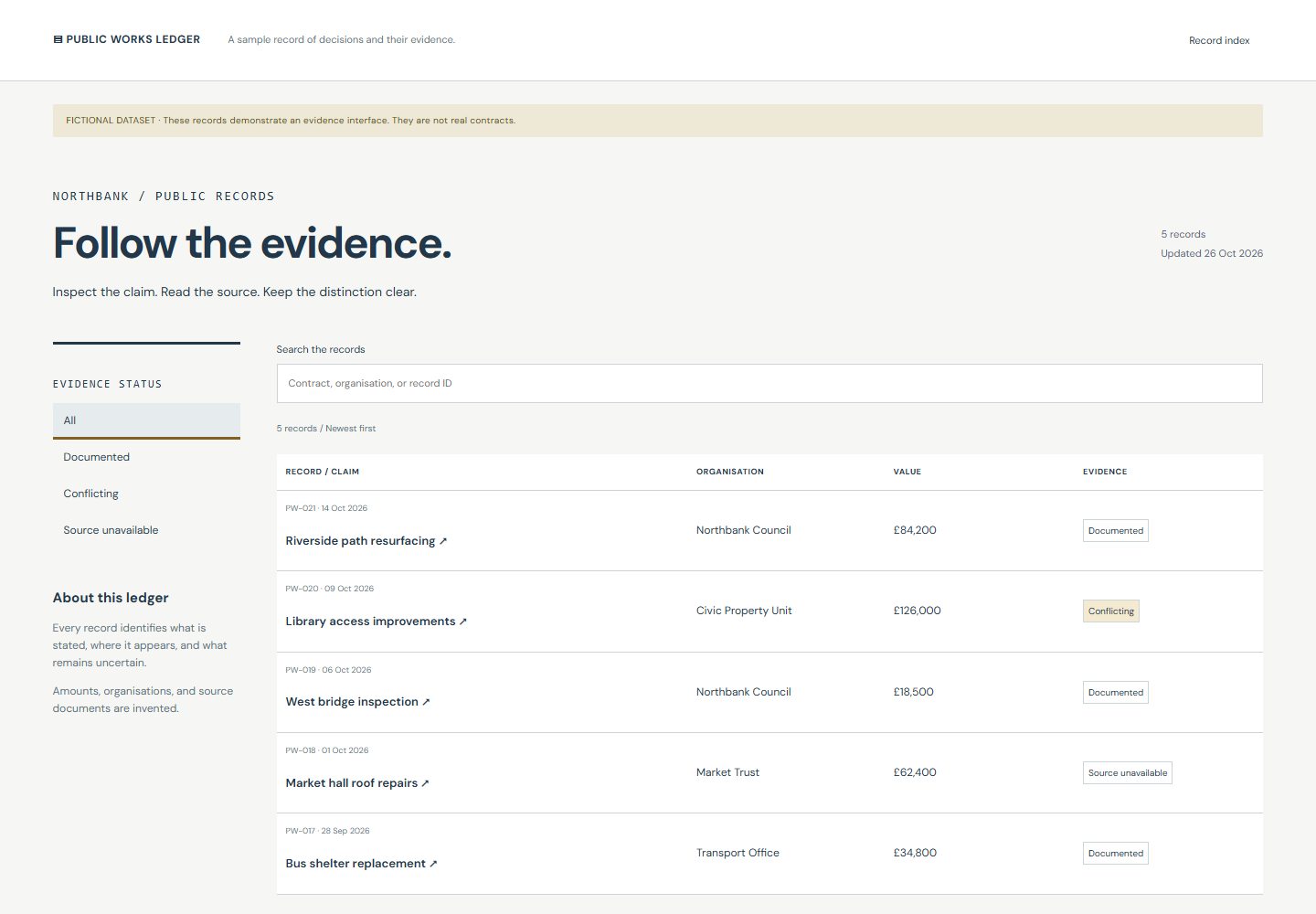Filter by Conflicting evidence status

click(146, 494)
